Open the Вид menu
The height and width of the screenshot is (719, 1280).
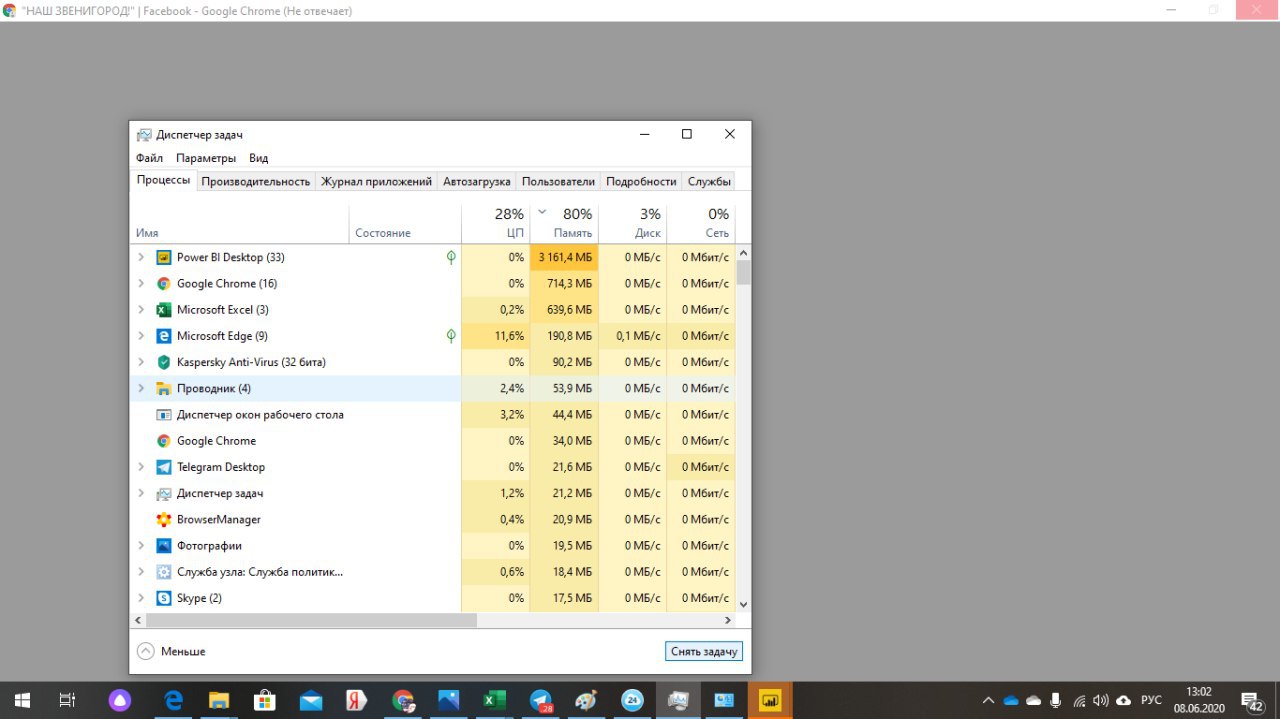coord(259,158)
